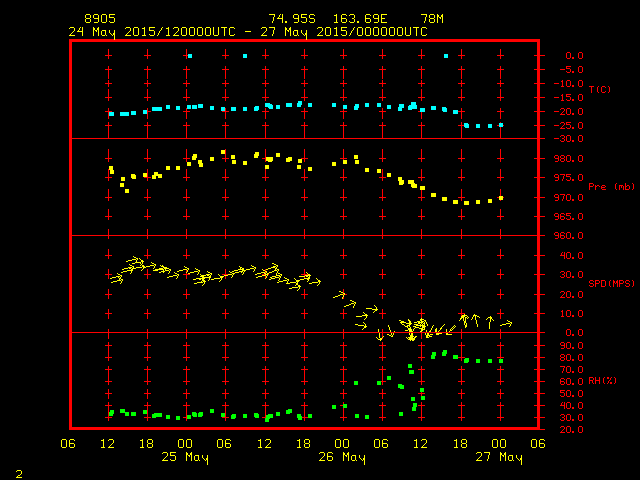This screenshot has height=480, width=640.
Task: Click the 975.0 pressure tick value
Action: [x=569, y=178]
